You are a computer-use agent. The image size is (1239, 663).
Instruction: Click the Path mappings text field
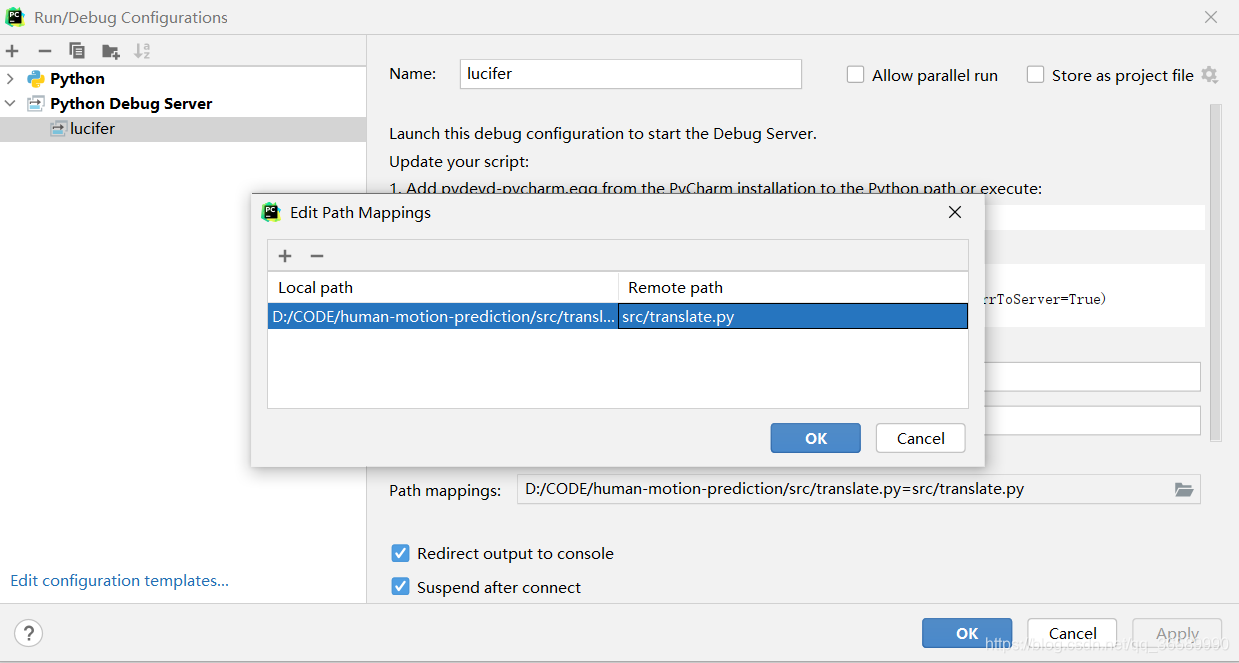pos(845,489)
